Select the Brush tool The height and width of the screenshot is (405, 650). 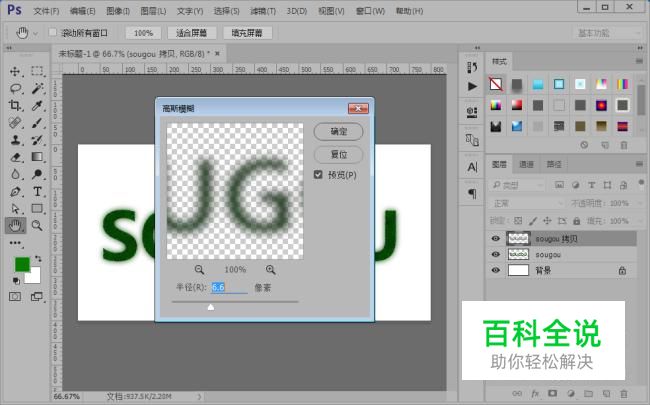click(x=37, y=123)
